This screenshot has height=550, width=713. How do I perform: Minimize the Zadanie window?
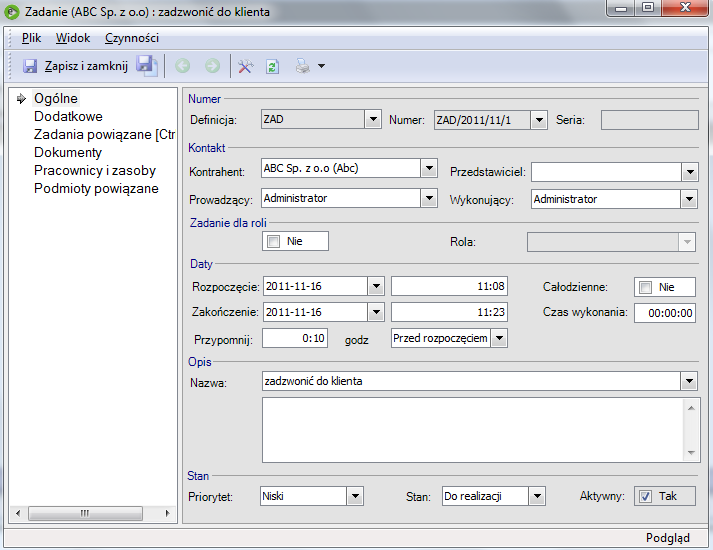point(621,8)
